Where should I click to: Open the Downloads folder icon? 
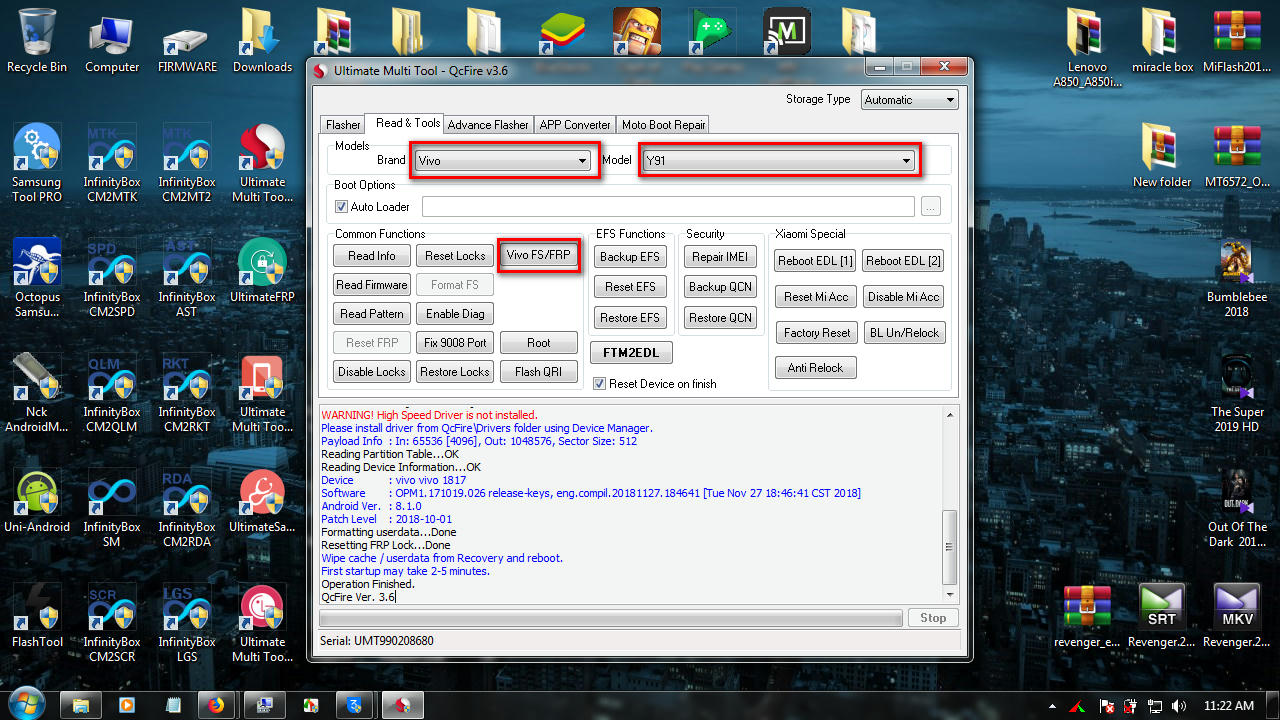point(262,41)
